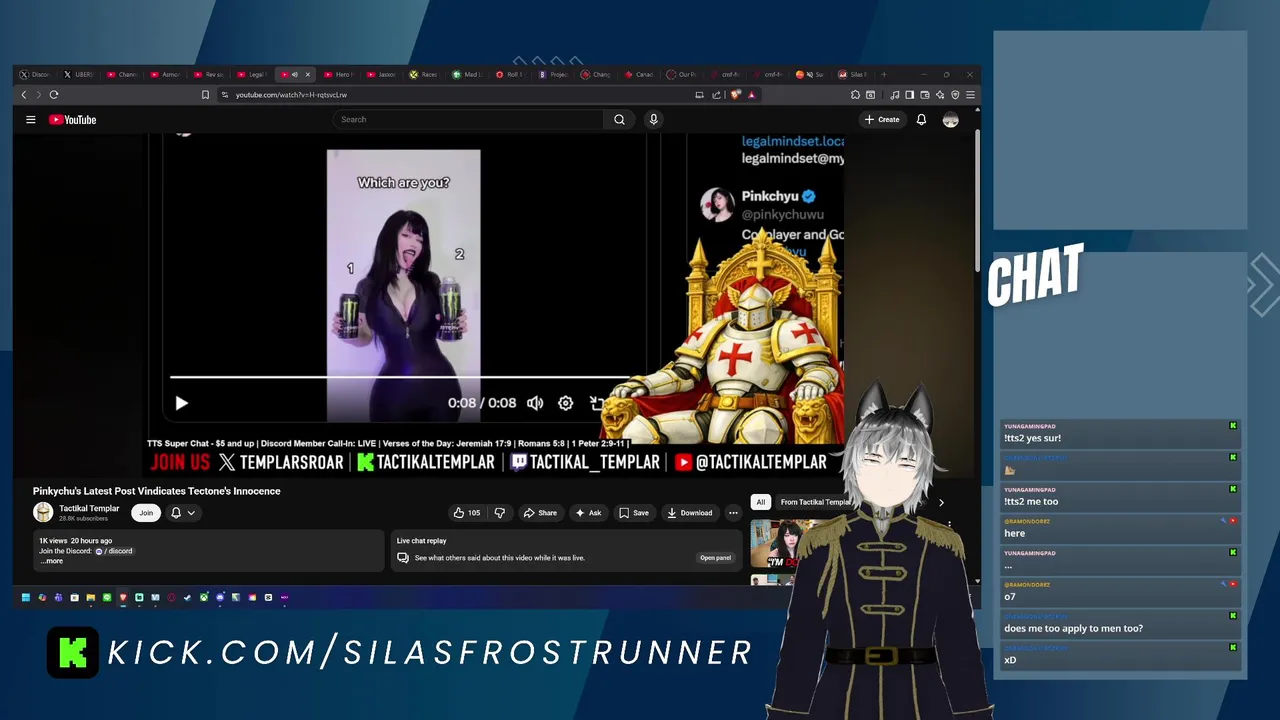Click the Create button
1280x720 pixels.
882,120
